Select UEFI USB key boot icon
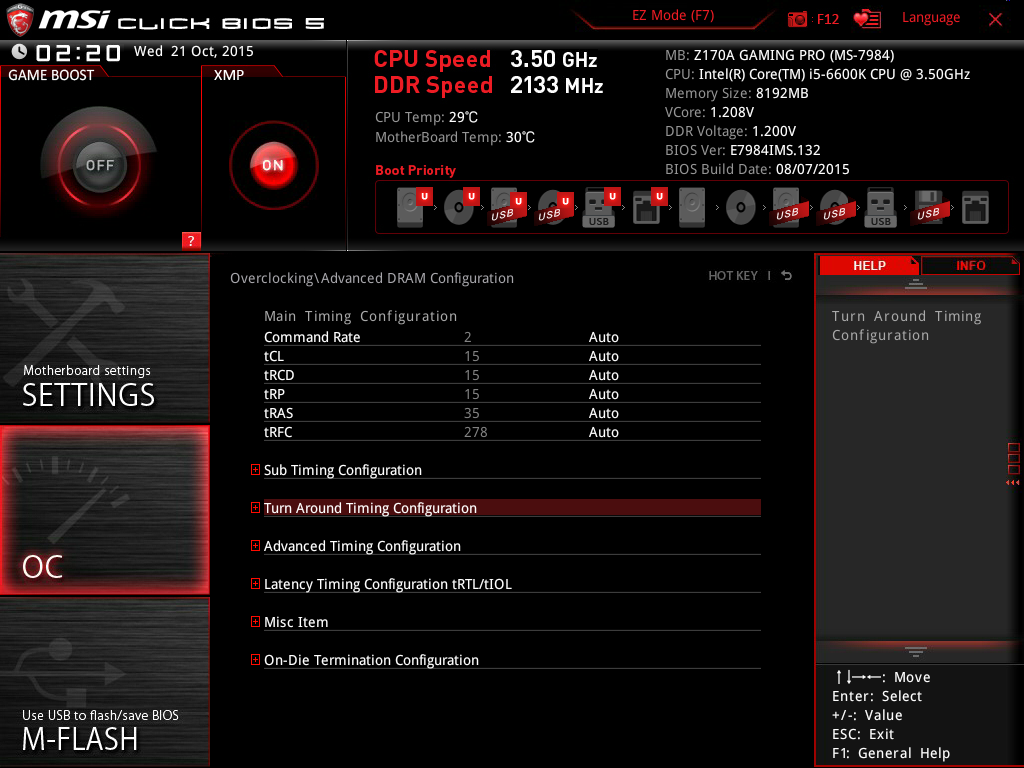Screen dimensions: 1024x768 coord(601,207)
